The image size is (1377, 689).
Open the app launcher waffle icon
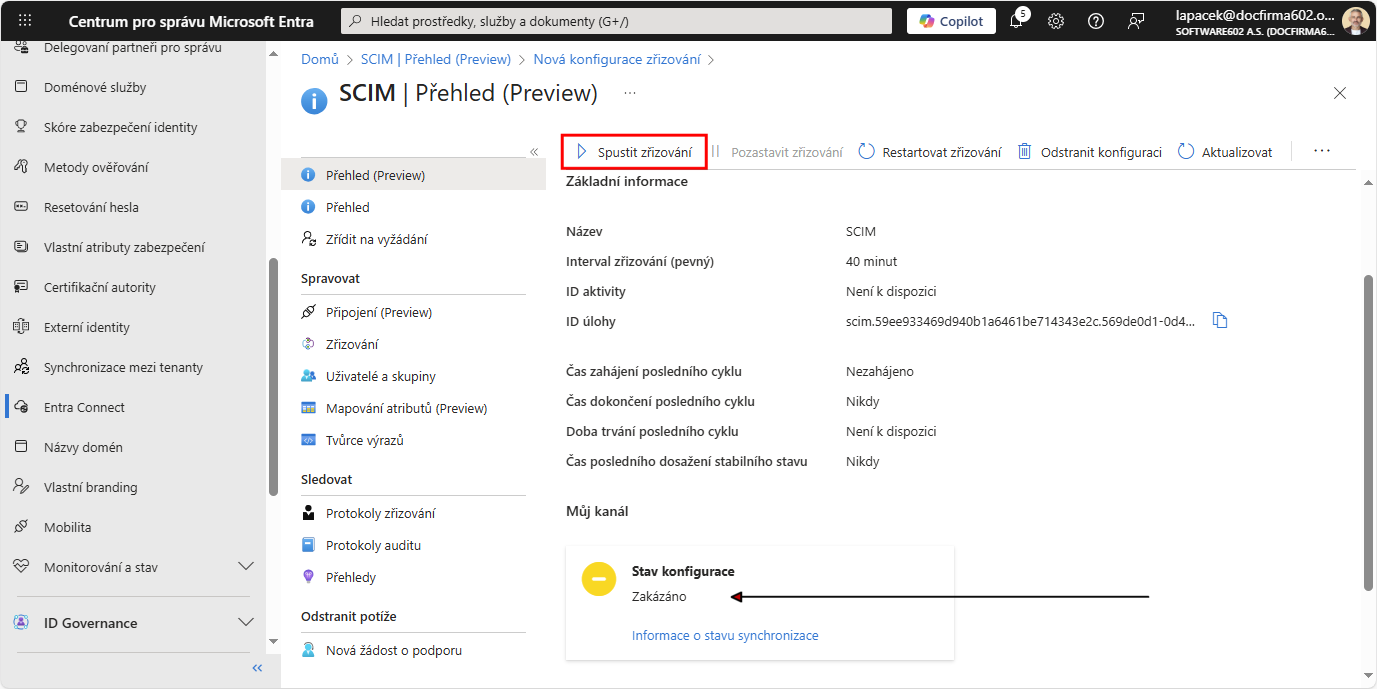25,21
